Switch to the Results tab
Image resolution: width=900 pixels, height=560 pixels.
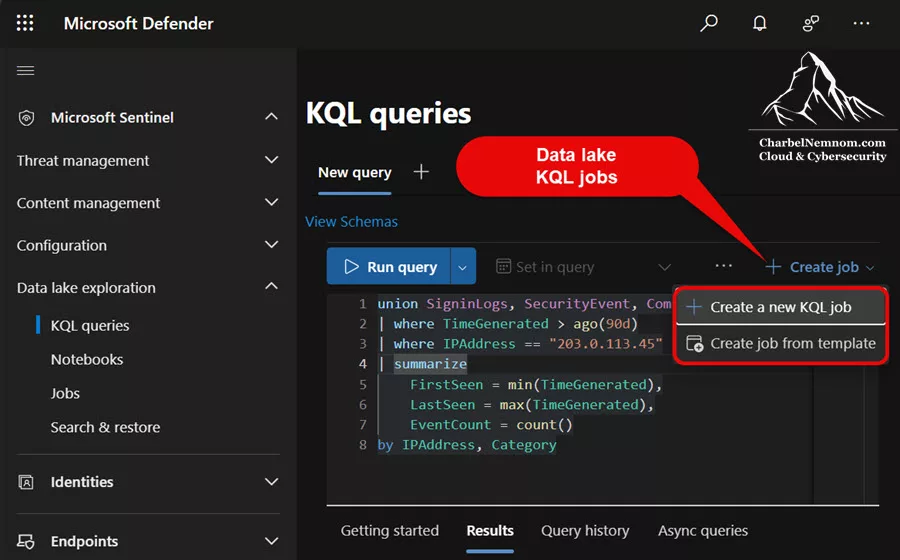pyautogui.click(x=490, y=531)
